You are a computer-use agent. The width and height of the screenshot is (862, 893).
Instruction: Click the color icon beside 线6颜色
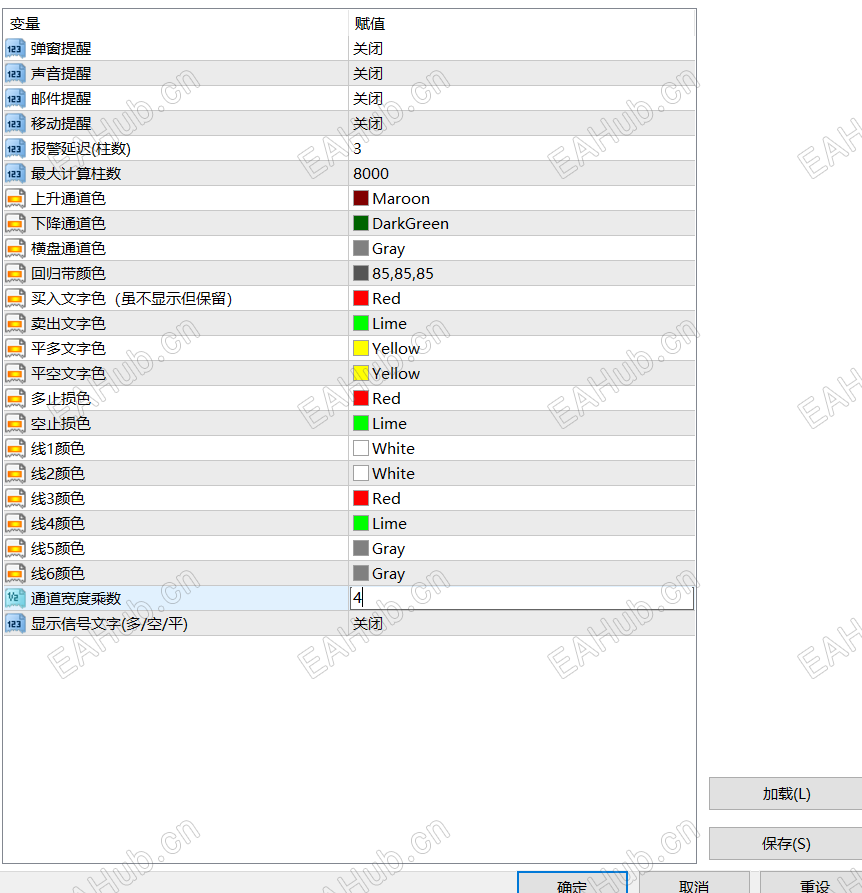[15, 574]
